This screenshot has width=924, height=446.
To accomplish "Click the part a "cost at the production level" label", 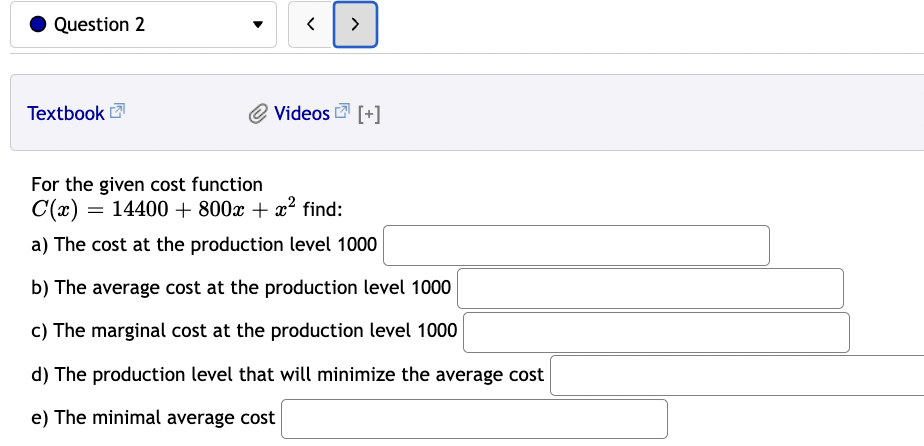I will point(204,245).
